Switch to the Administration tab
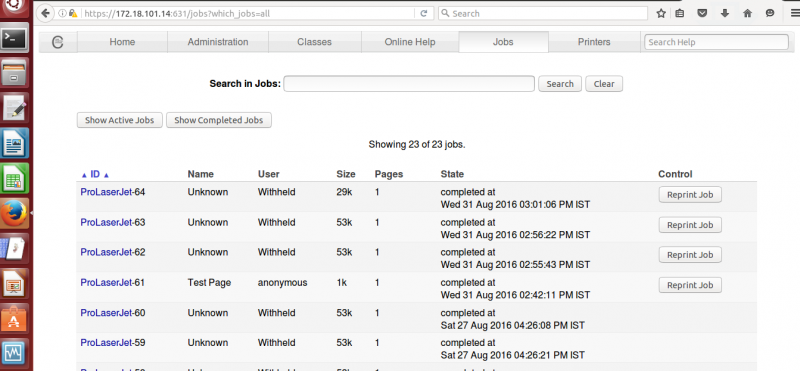800x371 pixels. click(x=218, y=42)
